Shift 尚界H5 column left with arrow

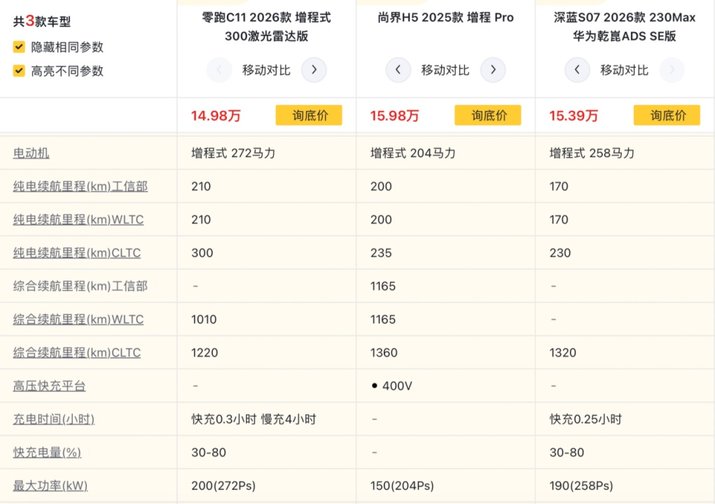click(x=398, y=70)
